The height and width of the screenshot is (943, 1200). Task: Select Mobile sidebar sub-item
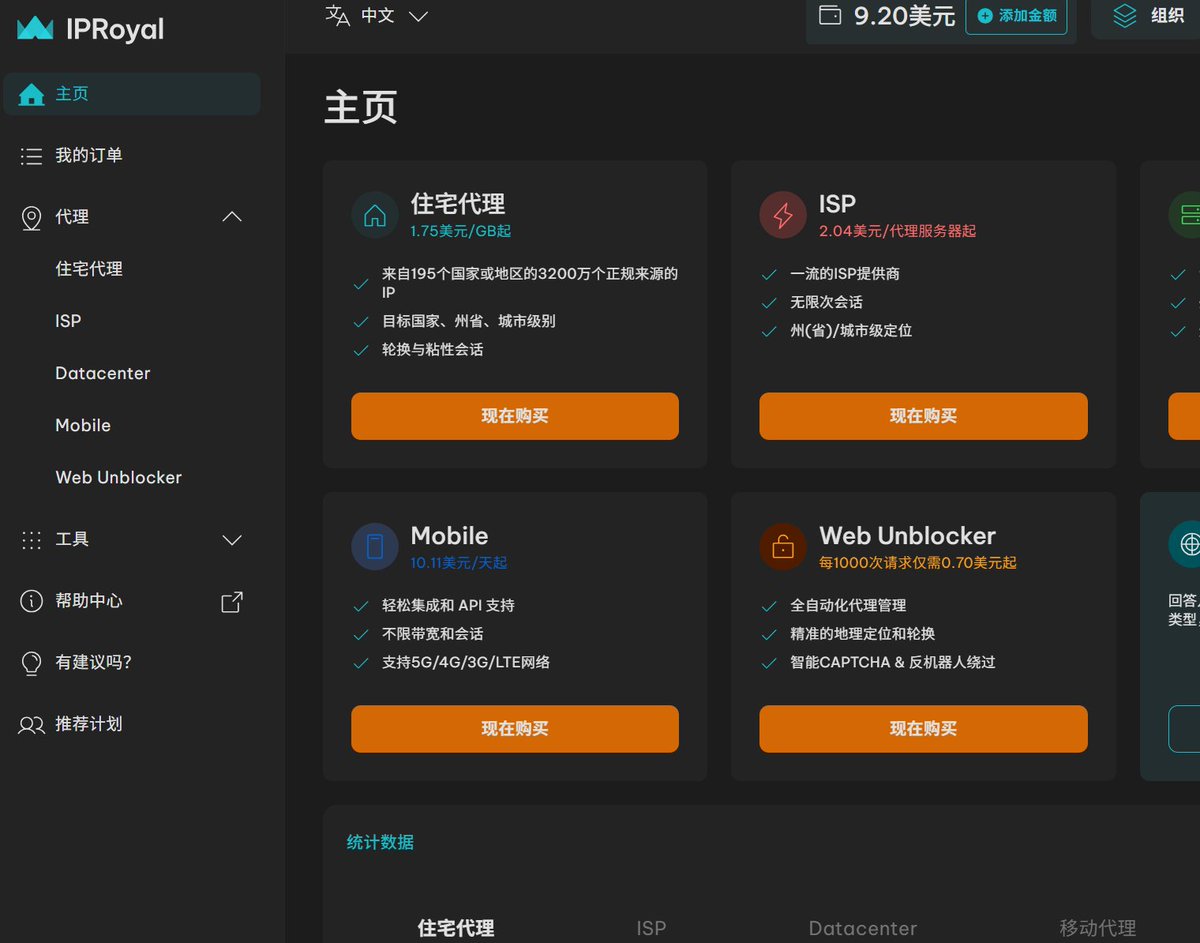coord(83,425)
